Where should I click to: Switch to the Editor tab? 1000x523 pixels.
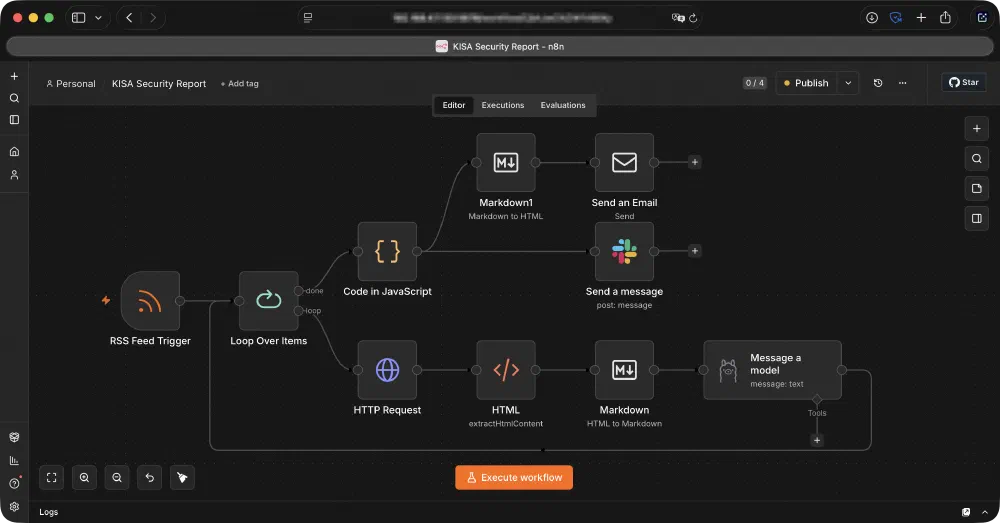coord(453,105)
